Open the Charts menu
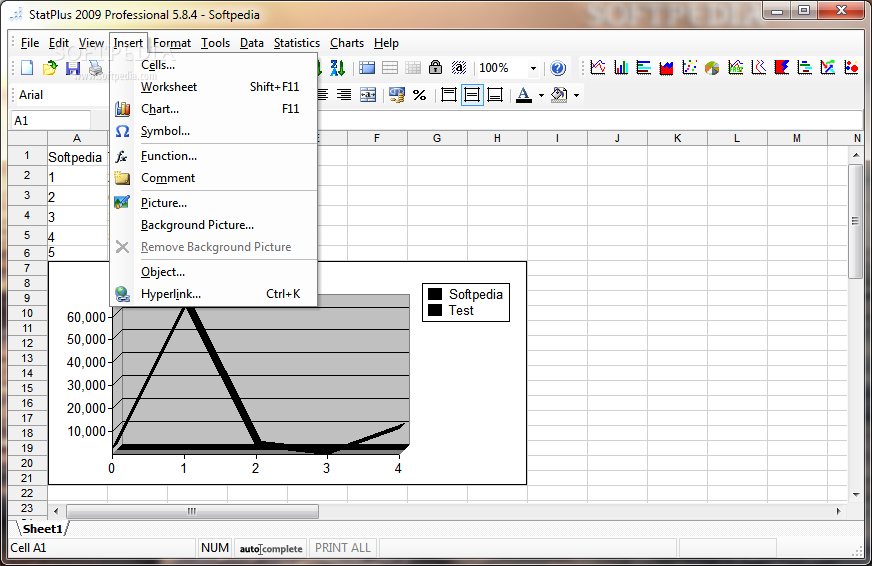 347,43
